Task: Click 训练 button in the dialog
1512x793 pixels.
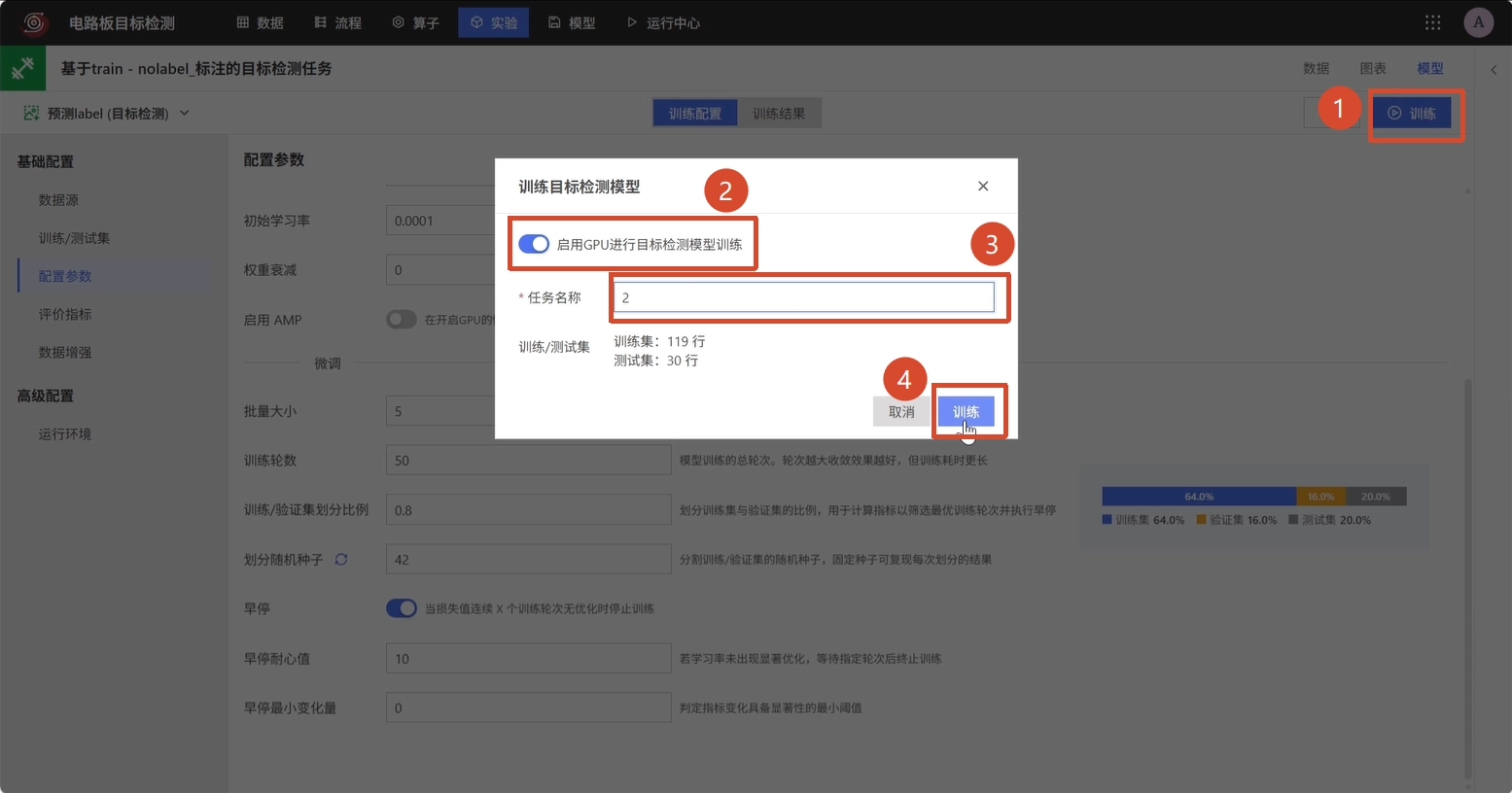Action: coord(966,412)
